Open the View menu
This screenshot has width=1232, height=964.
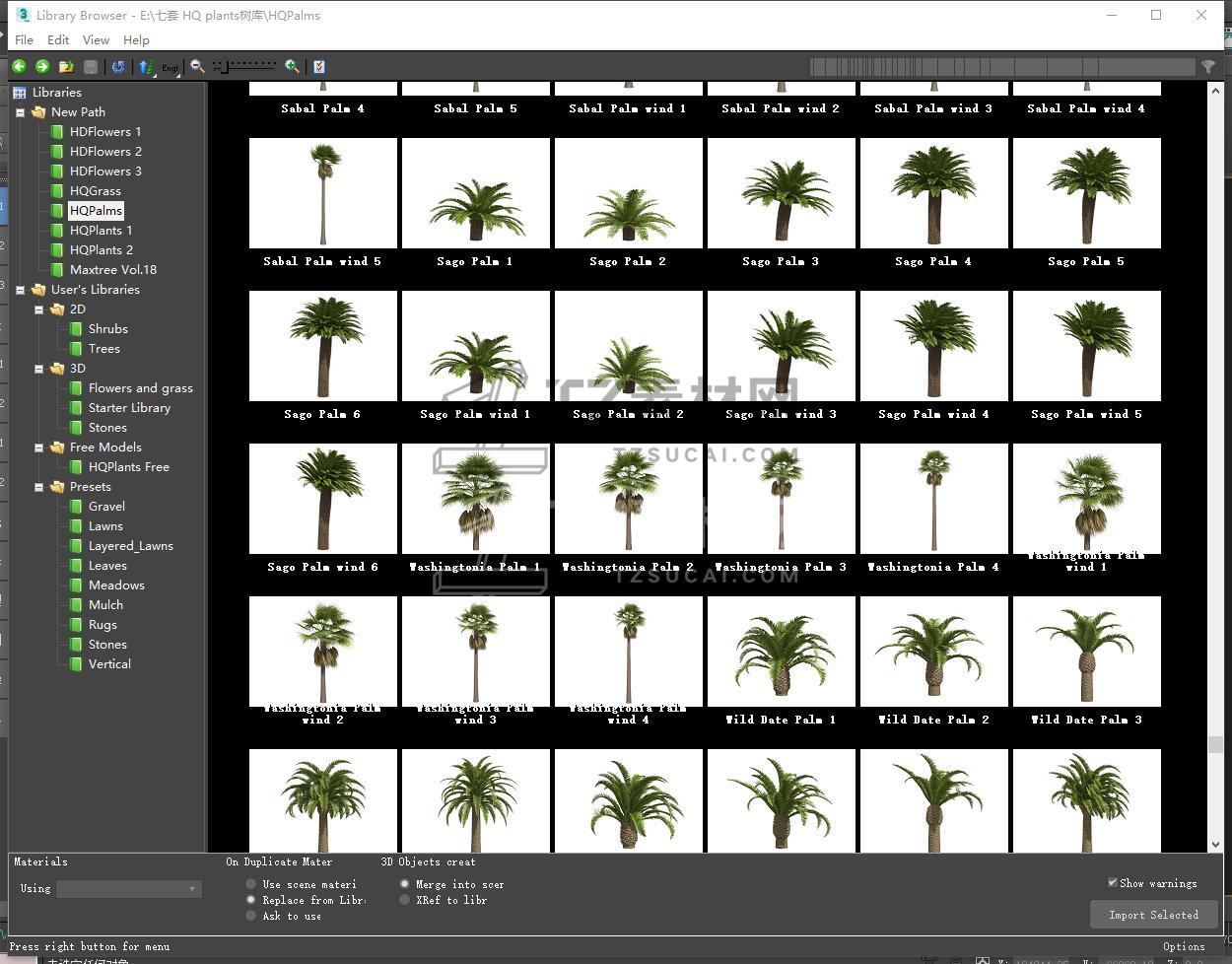(x=96, y=39)
